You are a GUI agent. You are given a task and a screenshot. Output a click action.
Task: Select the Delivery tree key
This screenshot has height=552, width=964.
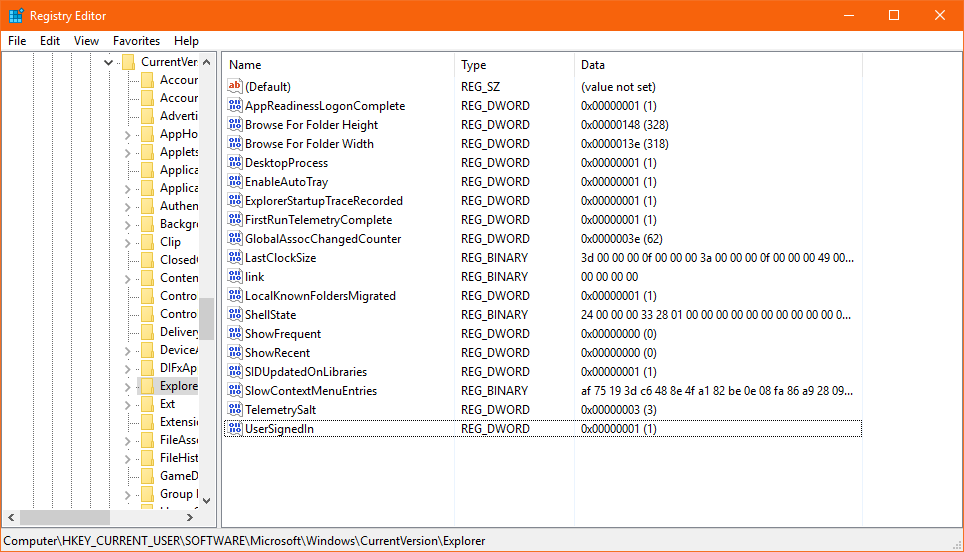[x=179, y=332]
